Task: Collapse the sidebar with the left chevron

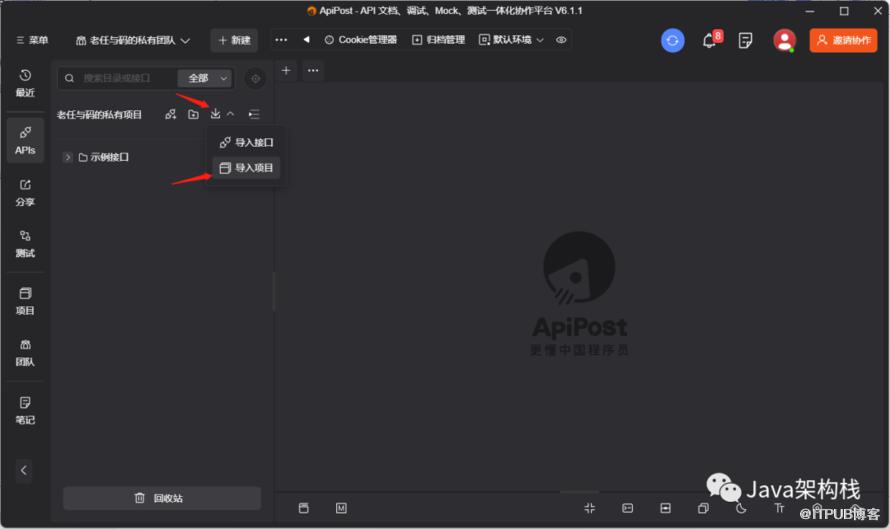Action: tap(23, 470)
